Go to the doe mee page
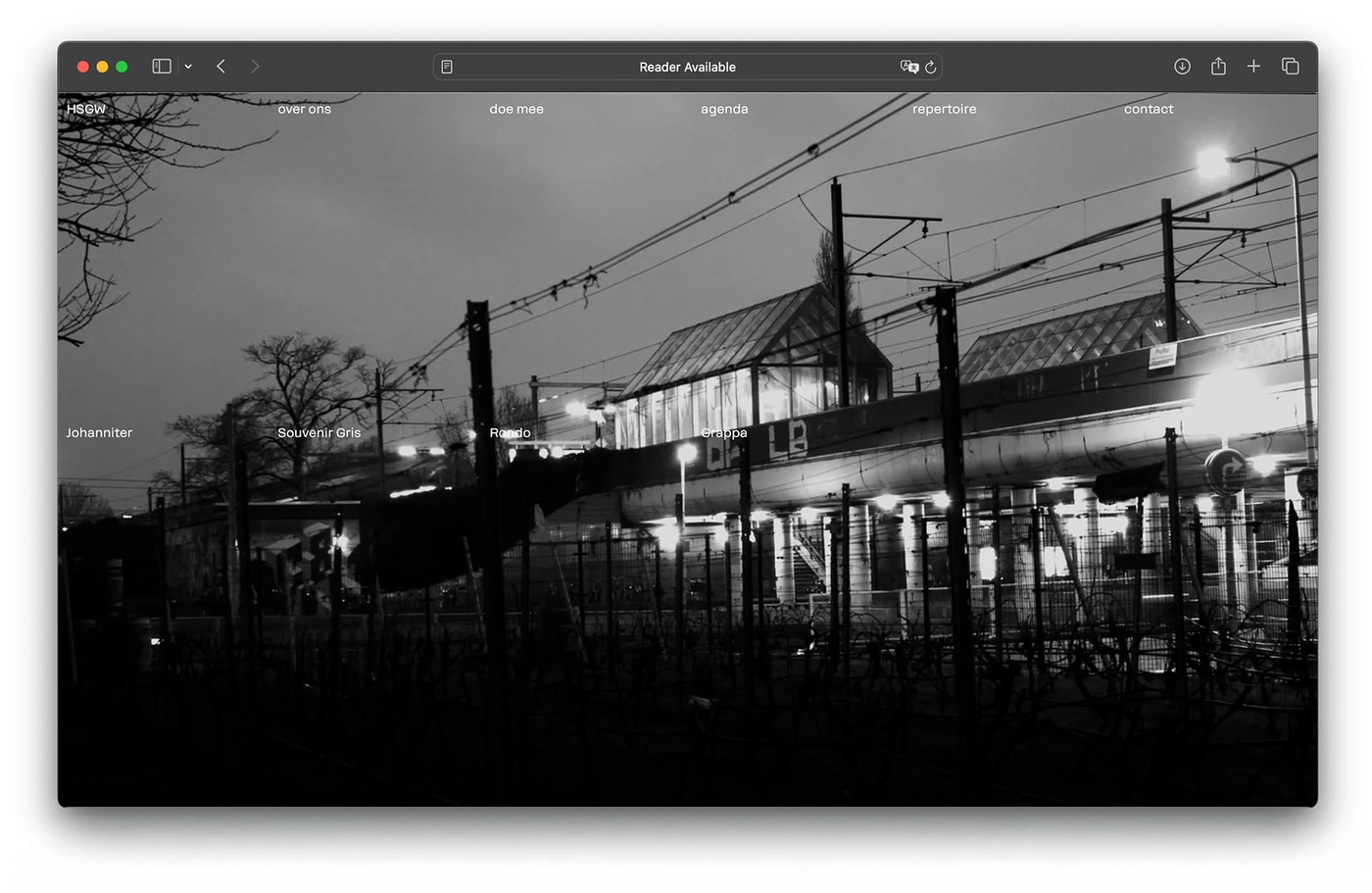 pos(516,109)
